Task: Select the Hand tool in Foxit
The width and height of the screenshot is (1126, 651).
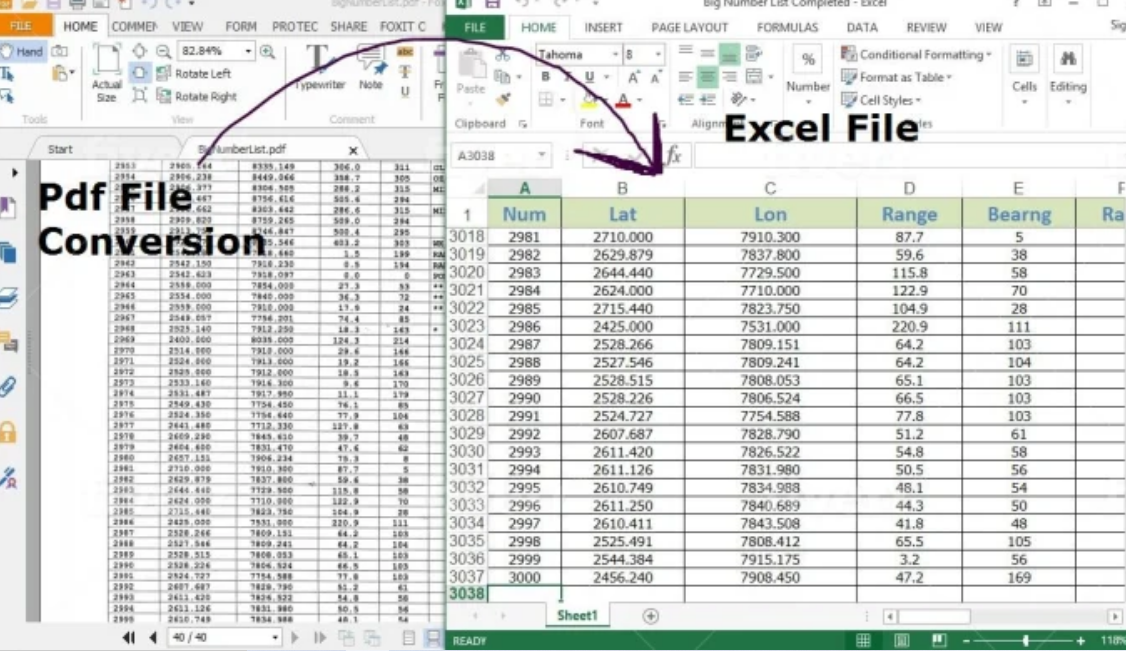Action: tap(22, 51)
